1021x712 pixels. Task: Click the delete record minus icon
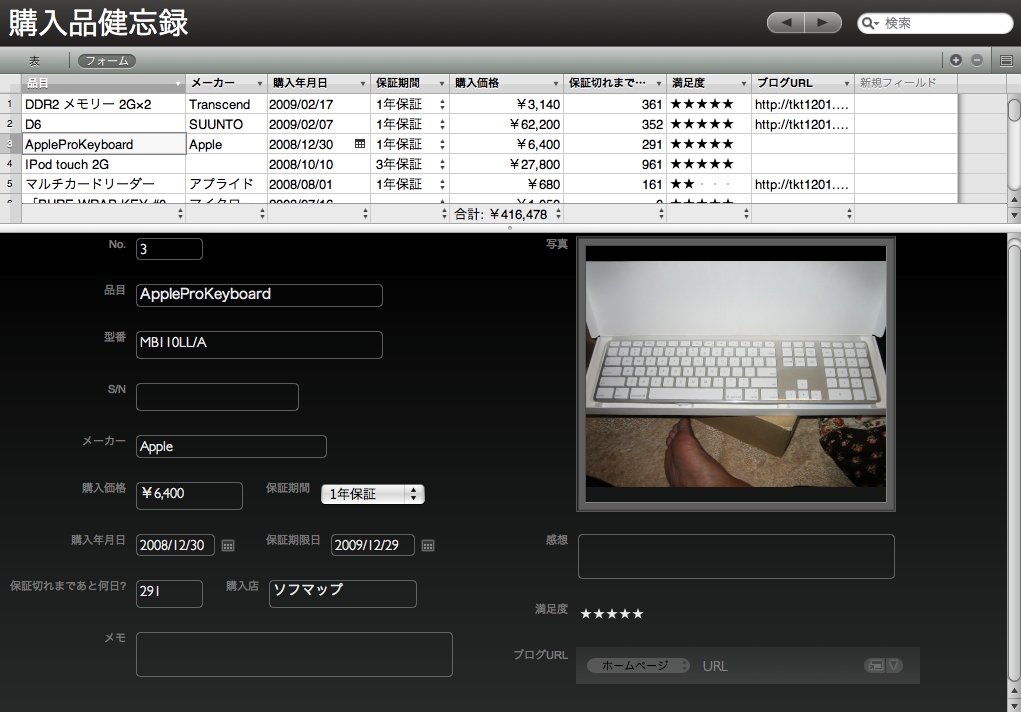pos(977,61)
